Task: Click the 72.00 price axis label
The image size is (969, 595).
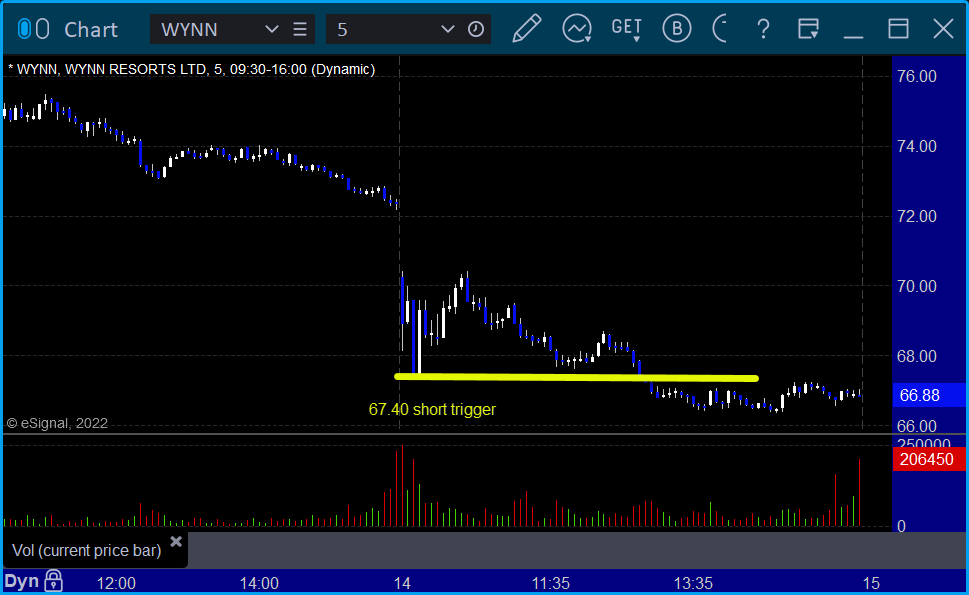Action: pyautogui.click(x=917, y=216)
